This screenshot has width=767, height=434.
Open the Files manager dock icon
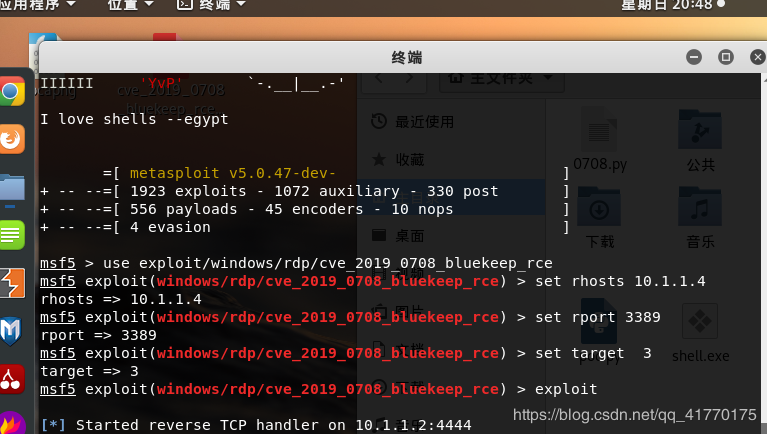[12, 188]
